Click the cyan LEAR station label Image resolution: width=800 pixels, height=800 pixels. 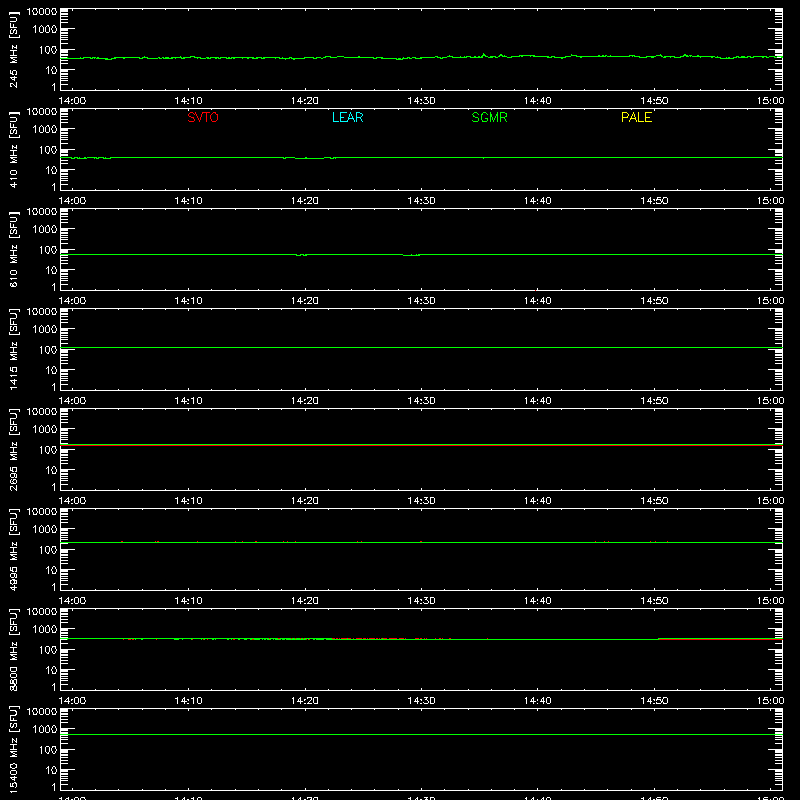click(347, 117)
